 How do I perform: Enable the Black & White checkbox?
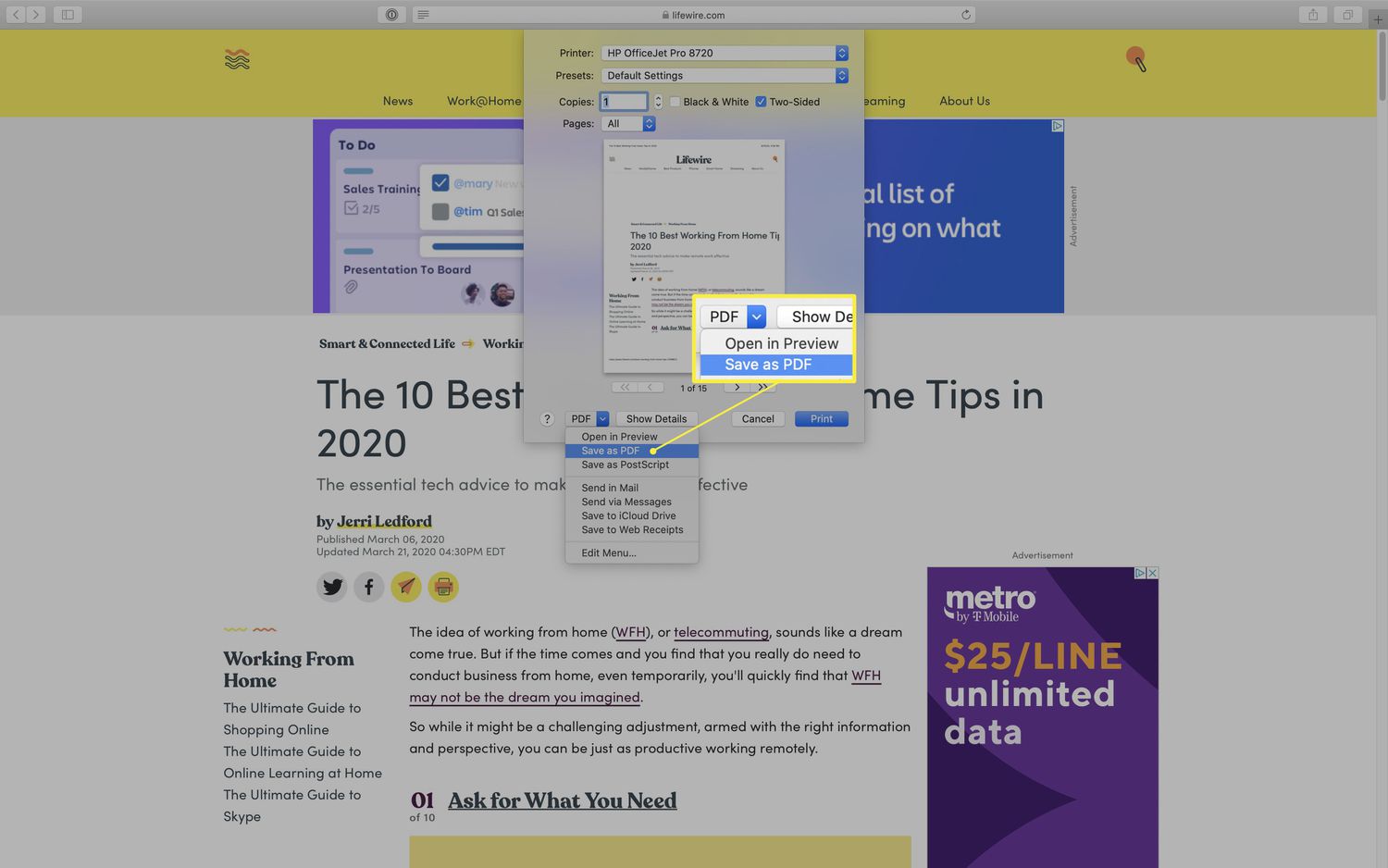coord(675,102)
